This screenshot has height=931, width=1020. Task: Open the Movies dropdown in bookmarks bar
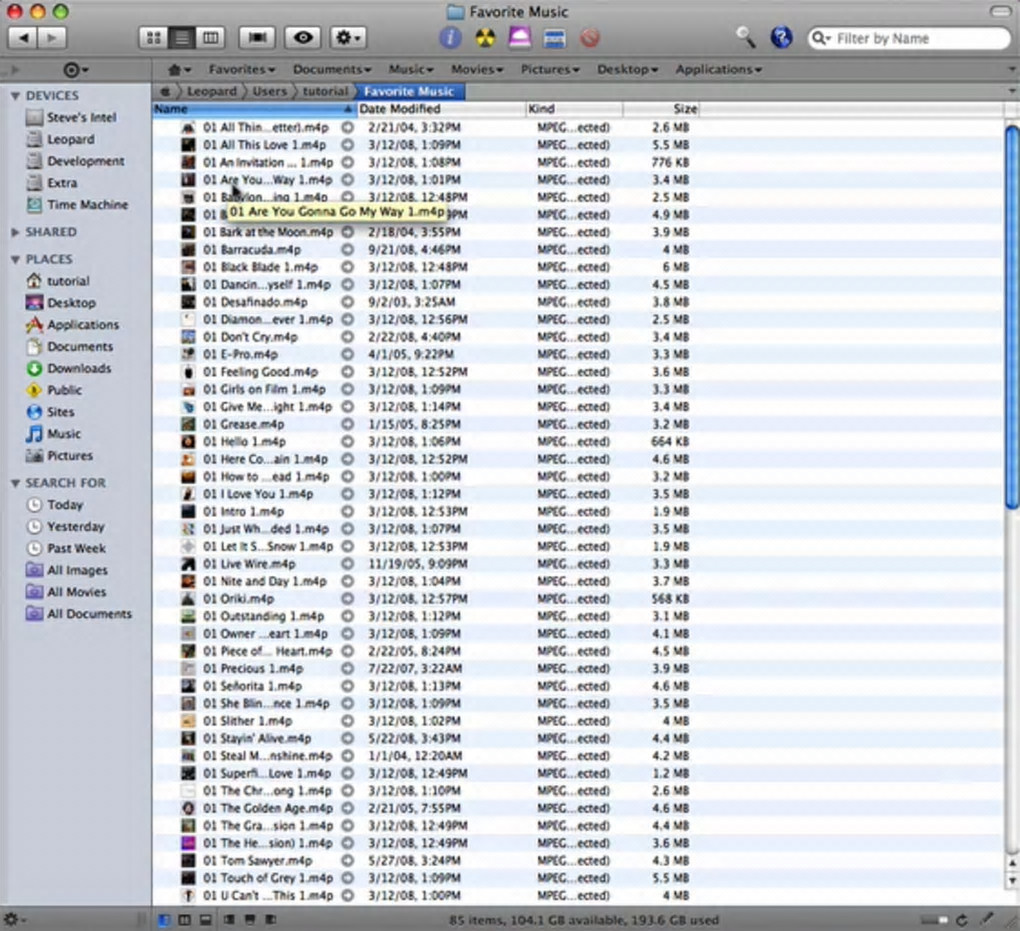[x=477, y=69]
